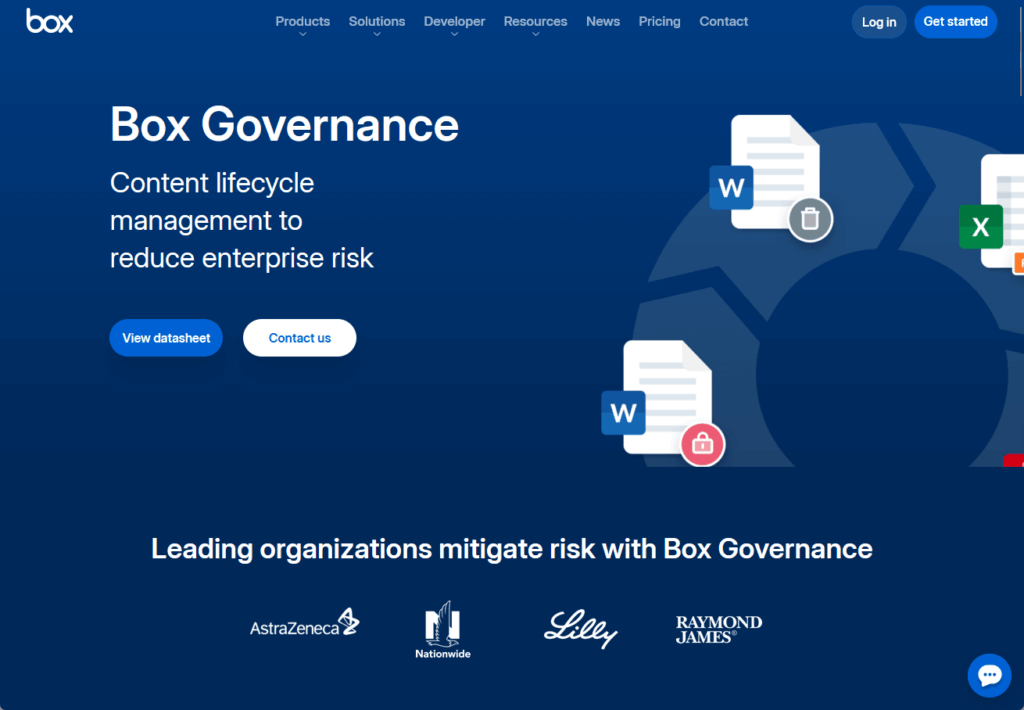The height and width of the screenshot is (710, 1024).
Task: Go to the News page
Action: coord(603,22)
